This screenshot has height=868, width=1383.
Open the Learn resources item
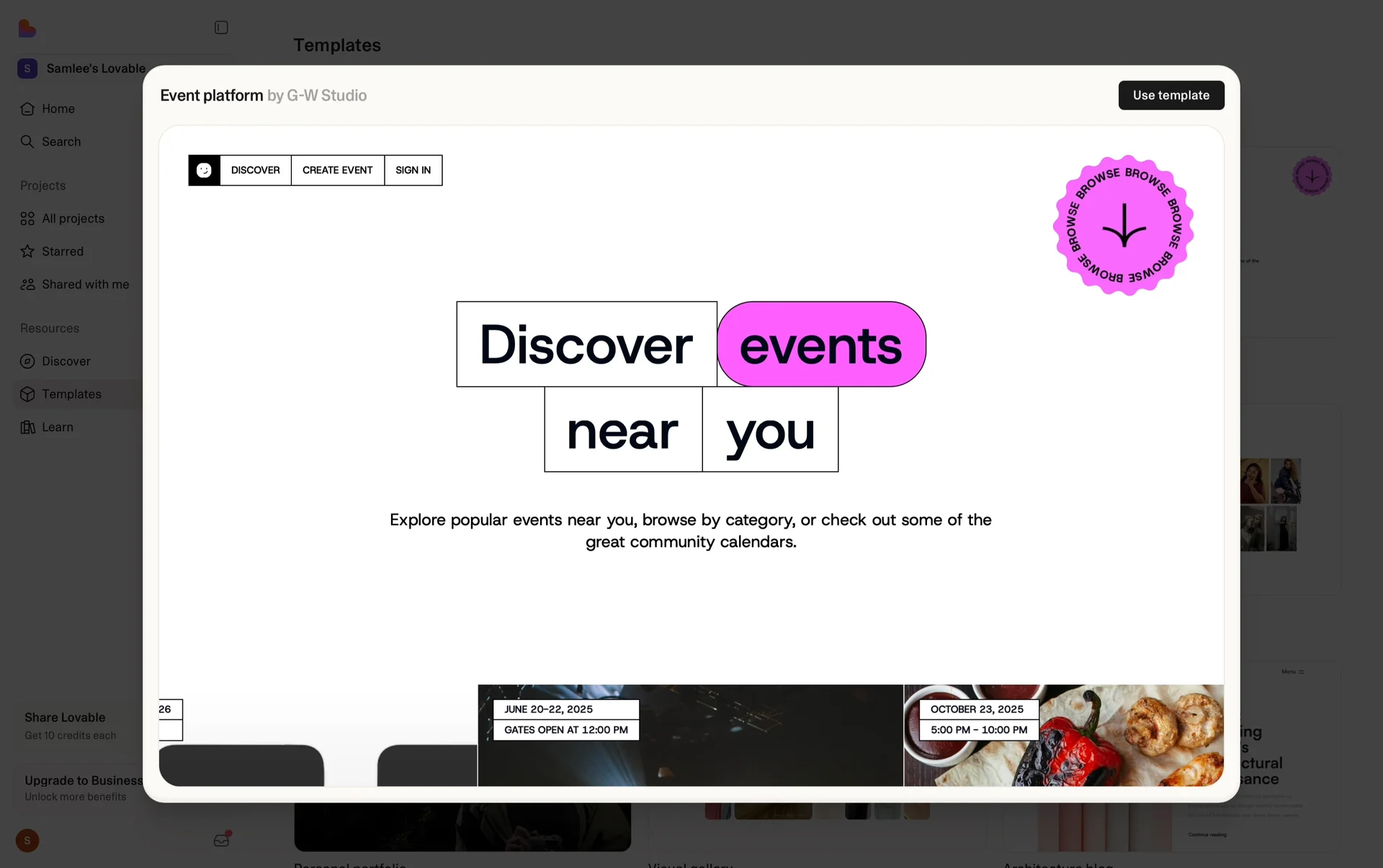(57, 427)
